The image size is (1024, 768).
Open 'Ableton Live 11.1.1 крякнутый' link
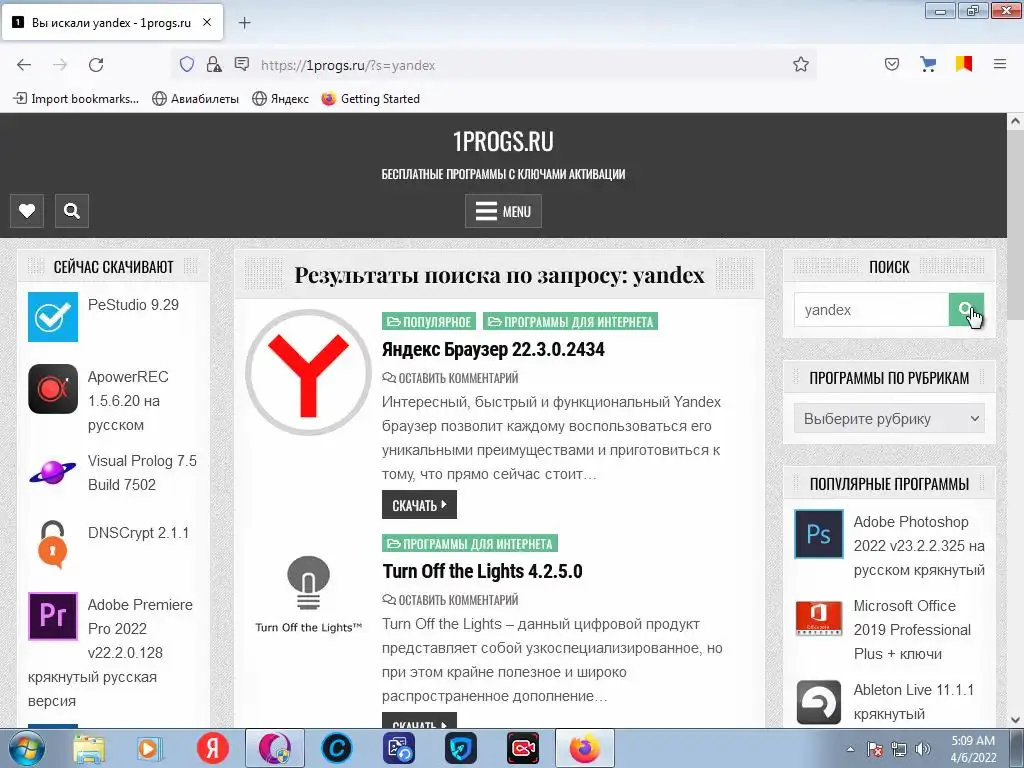(914, 702)
